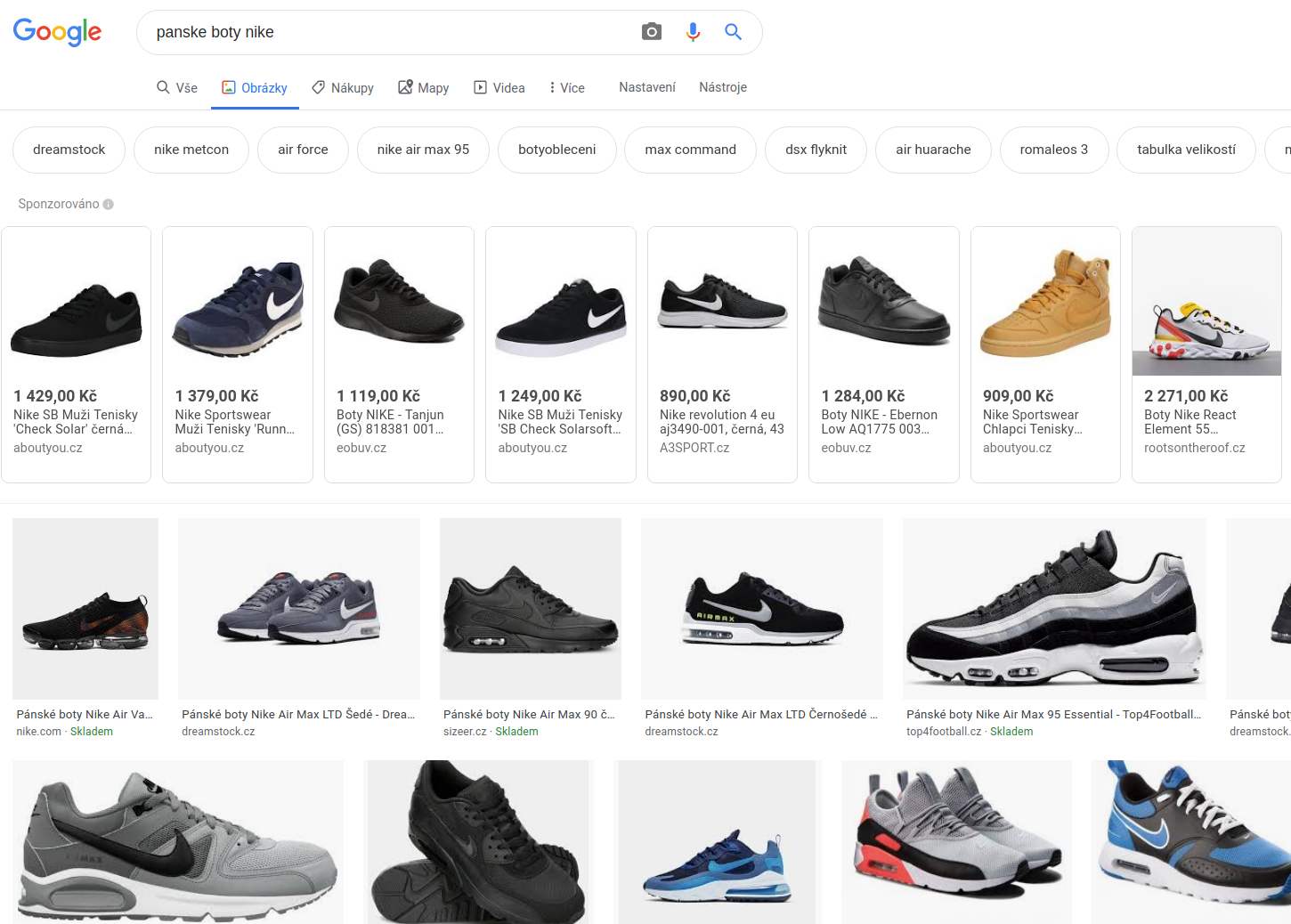Open the grey and red sneaker pair image
This screenshot has height=924, width=1291.
[956, 842]
